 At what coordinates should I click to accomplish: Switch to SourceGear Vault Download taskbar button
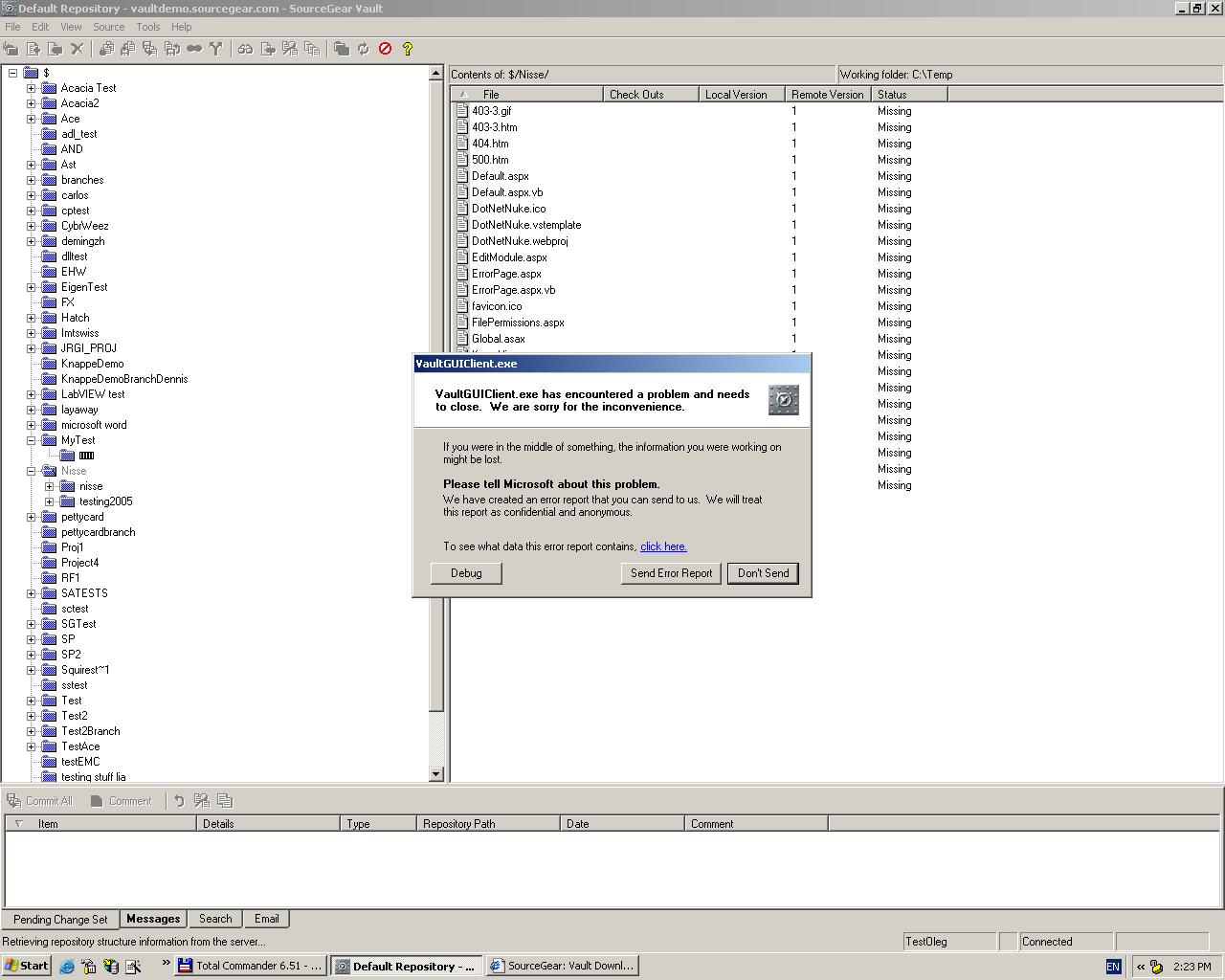coord(562,967)
